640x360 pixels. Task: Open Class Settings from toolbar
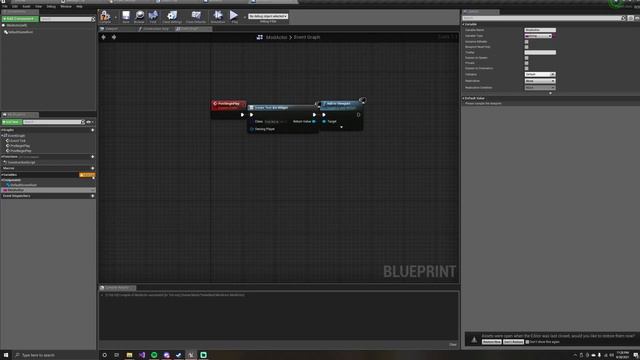click(x=172, y=16)
